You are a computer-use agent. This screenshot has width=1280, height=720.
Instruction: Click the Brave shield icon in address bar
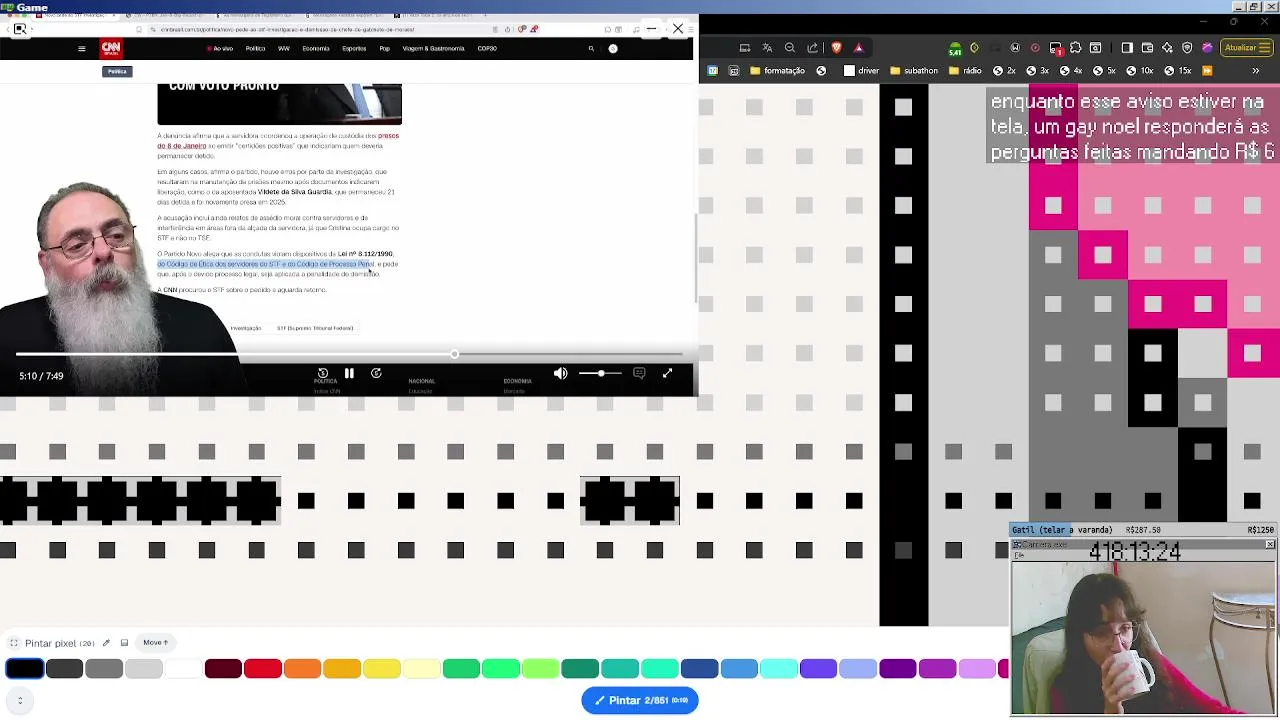pos(836,47)
